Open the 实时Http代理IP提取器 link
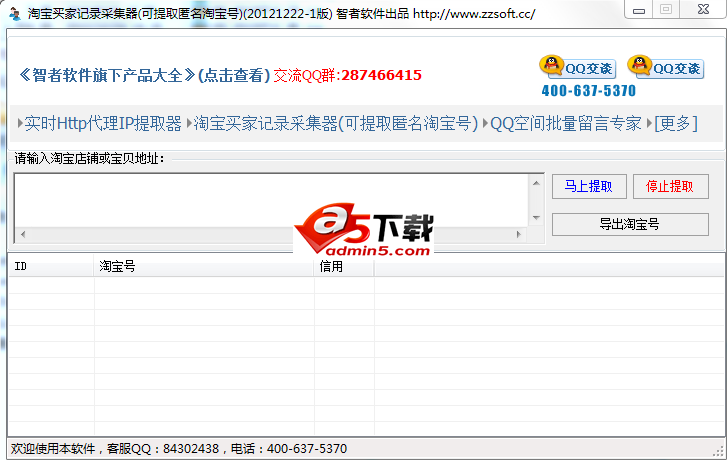The width and height of the screenshot is (727, 460). 102,123
